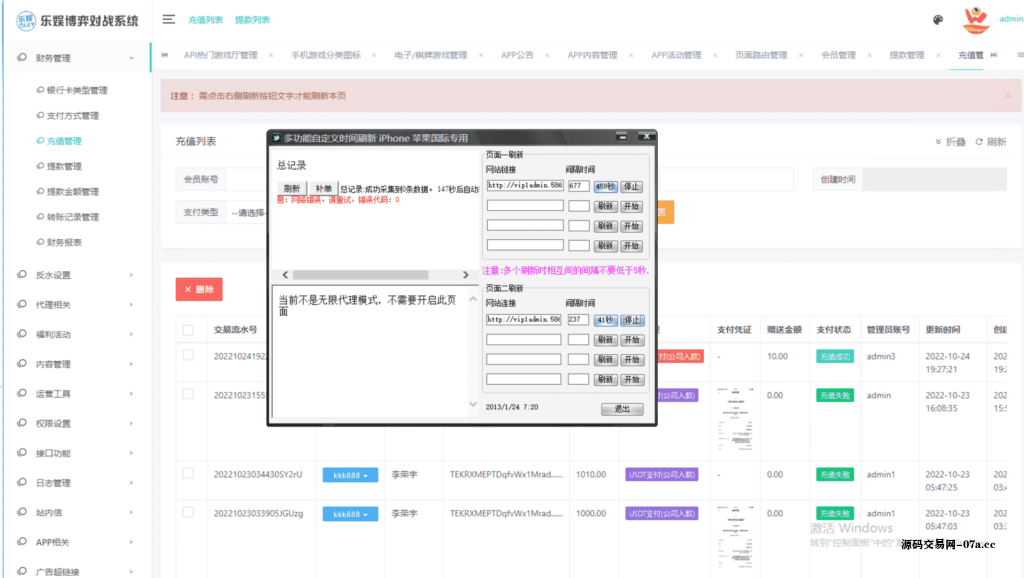Click the palette icon in the top bar
Image resolution: width=1024 pixels, height=578 pixels.
tap(937, 20)
